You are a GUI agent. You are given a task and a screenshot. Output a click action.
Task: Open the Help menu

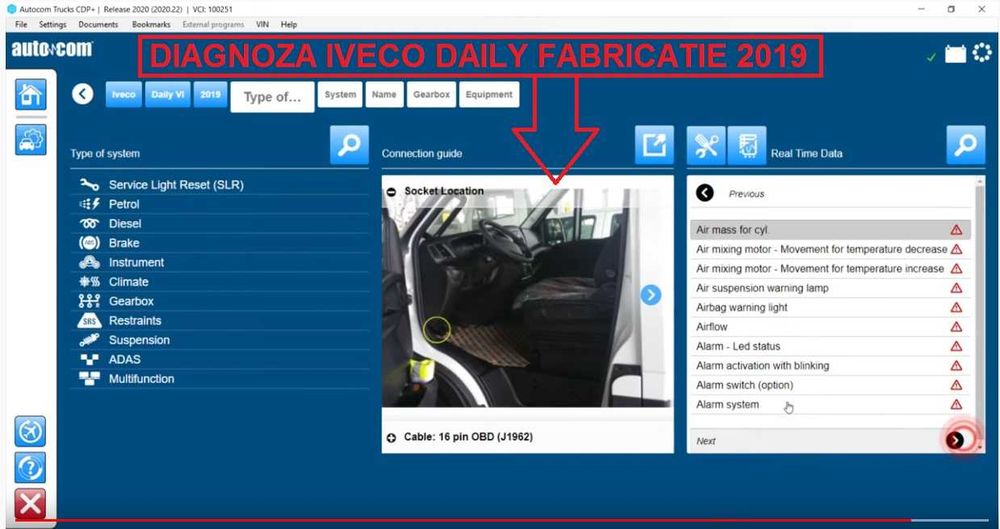pos(289,24)
